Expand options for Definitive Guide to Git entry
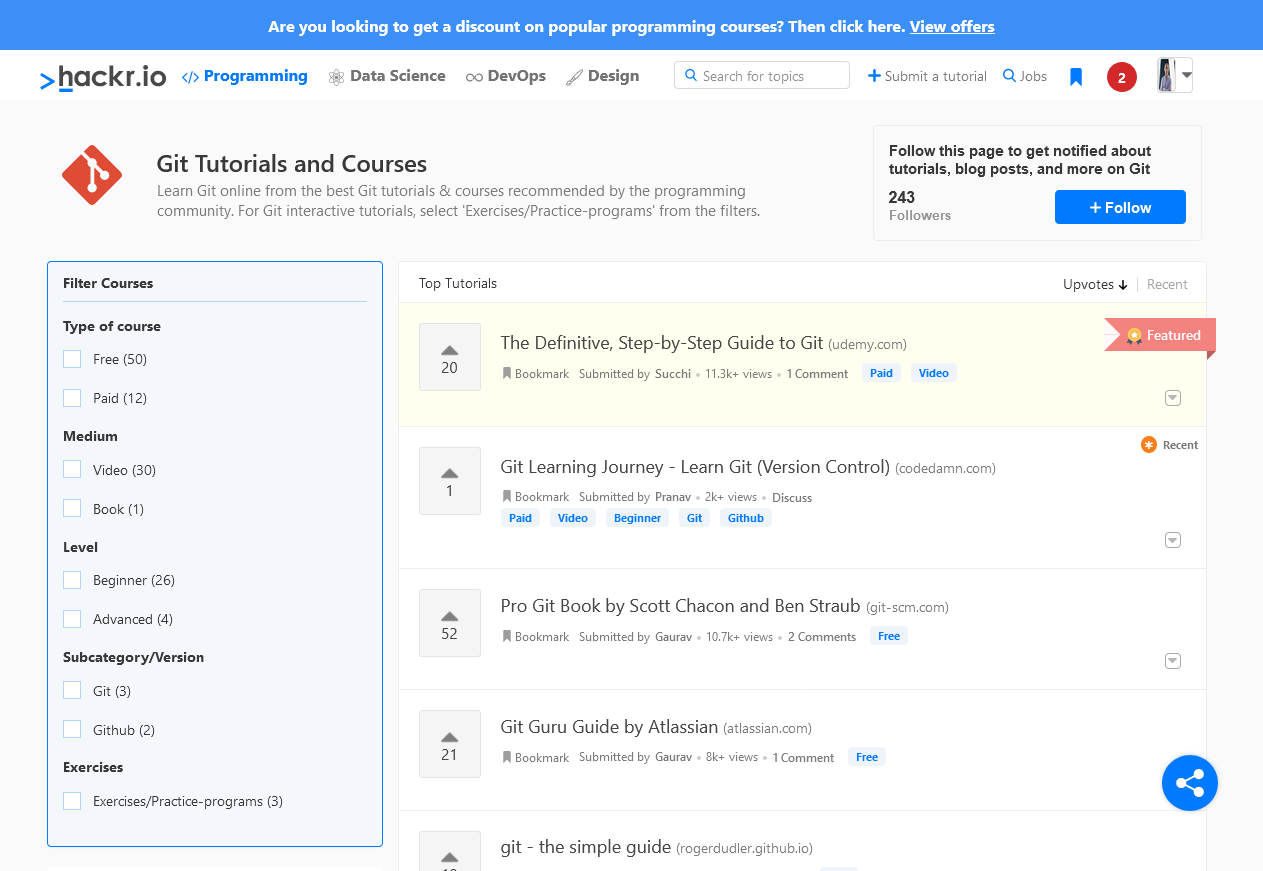Image resolution: width=1263 pixels, height=871 pixels. (x=1173, y=398)
